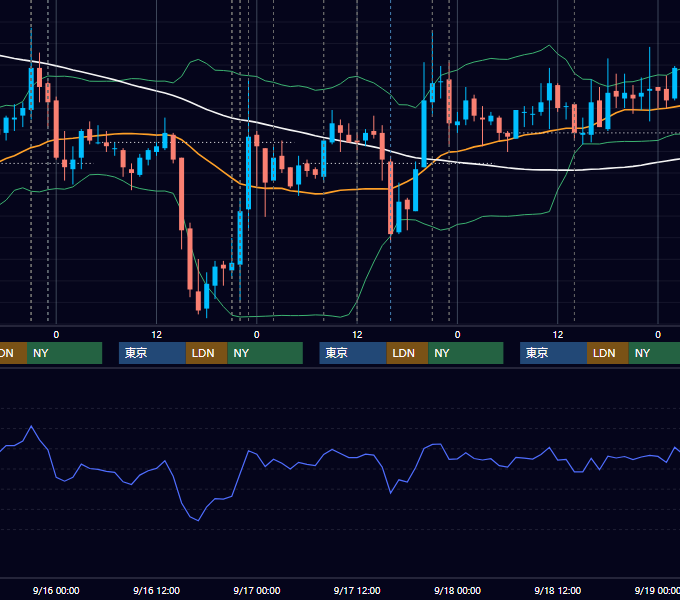Click the 9/16 12:00 date label
Viewport: 680px width, 600px height.
pos(156,590)
